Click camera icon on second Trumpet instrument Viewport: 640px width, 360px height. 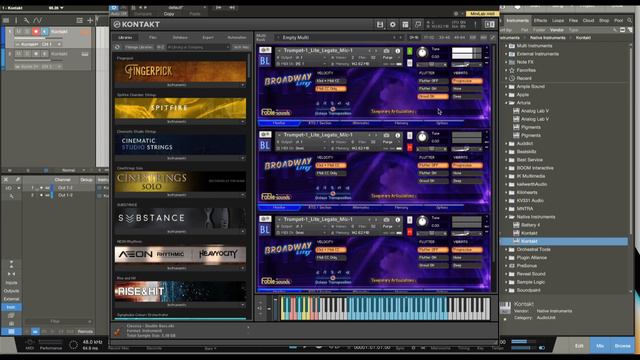click(386, 136)
